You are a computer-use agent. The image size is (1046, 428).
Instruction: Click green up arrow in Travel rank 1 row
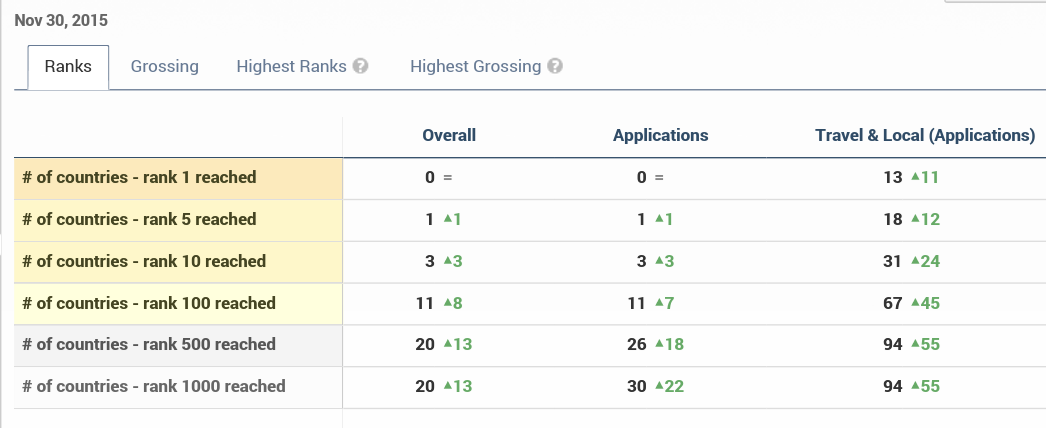(914, 177)
